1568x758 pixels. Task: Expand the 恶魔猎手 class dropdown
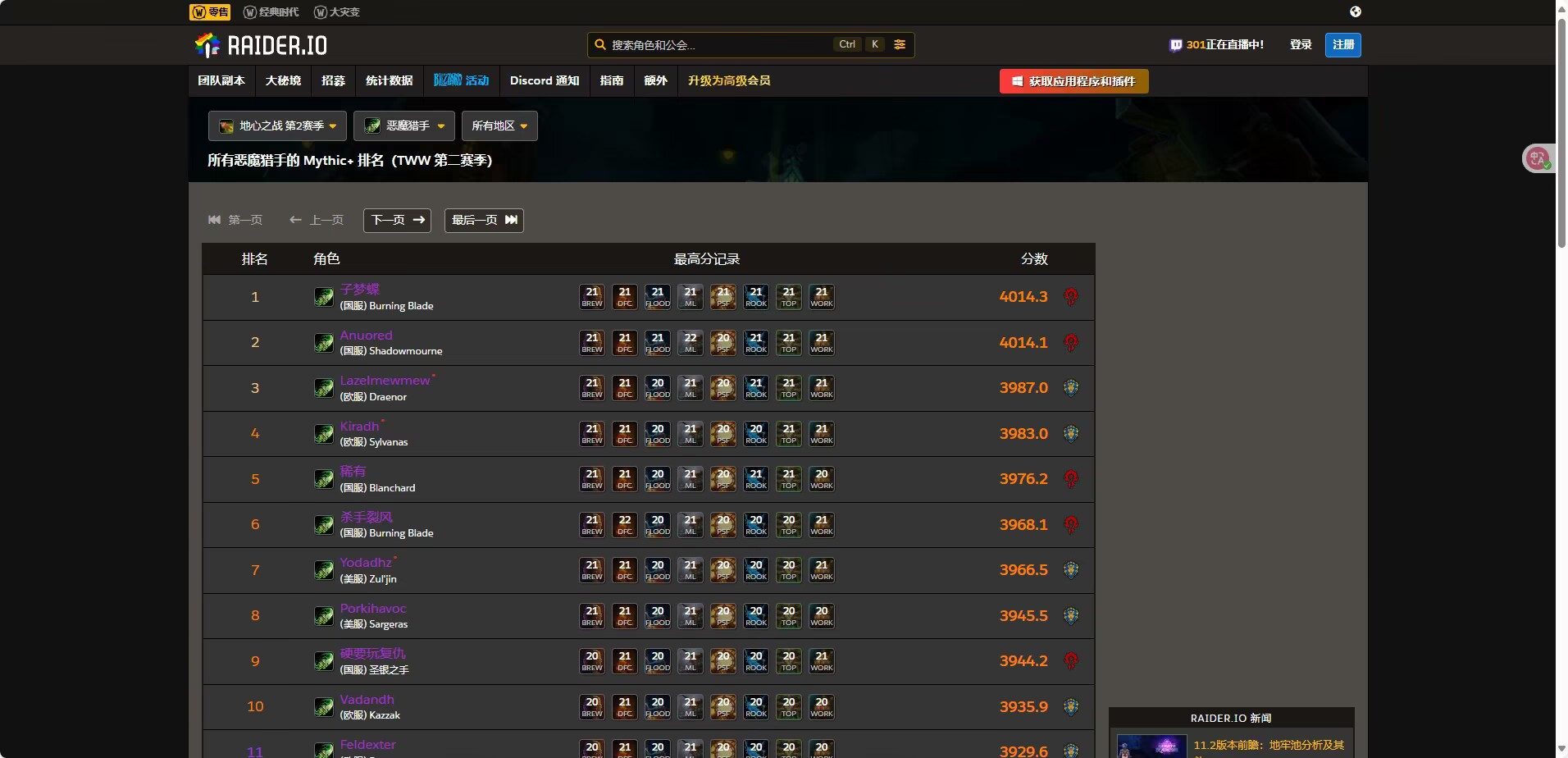click(x=404, y=126)
